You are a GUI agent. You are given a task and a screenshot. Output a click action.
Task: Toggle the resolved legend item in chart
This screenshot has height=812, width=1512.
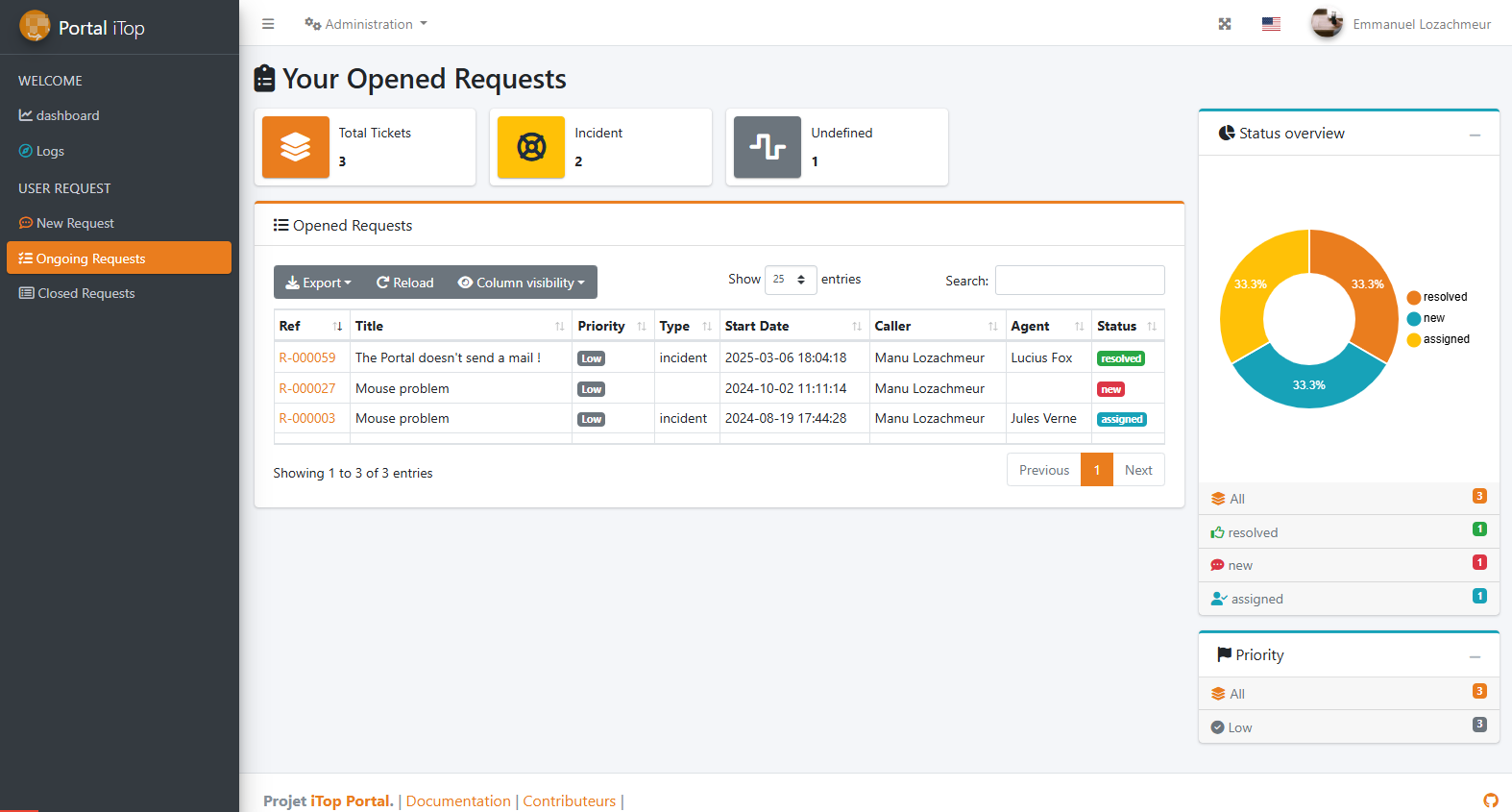click(x=1437, y=297)
